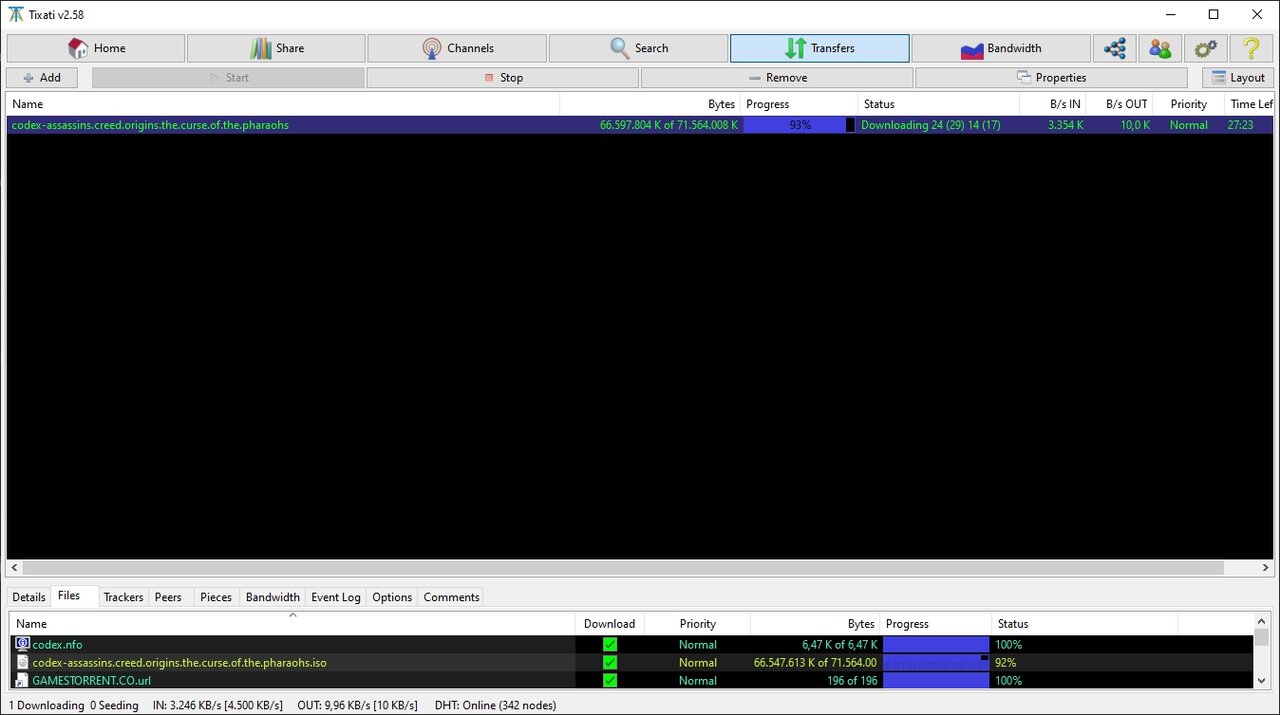The height and width of the screenshot is (715, 1280).
Task: Click Normal priority for the .iso file
Action: point(698,663)
